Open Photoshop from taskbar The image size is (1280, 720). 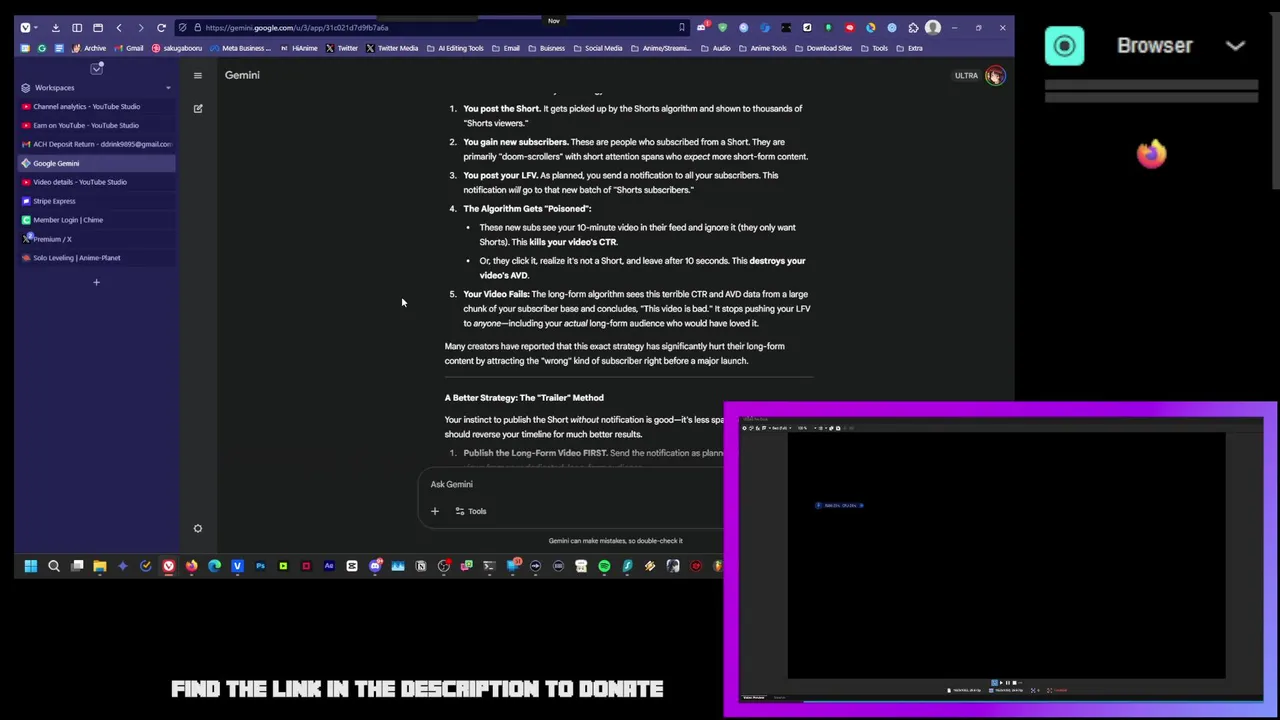tap(260, 566)
